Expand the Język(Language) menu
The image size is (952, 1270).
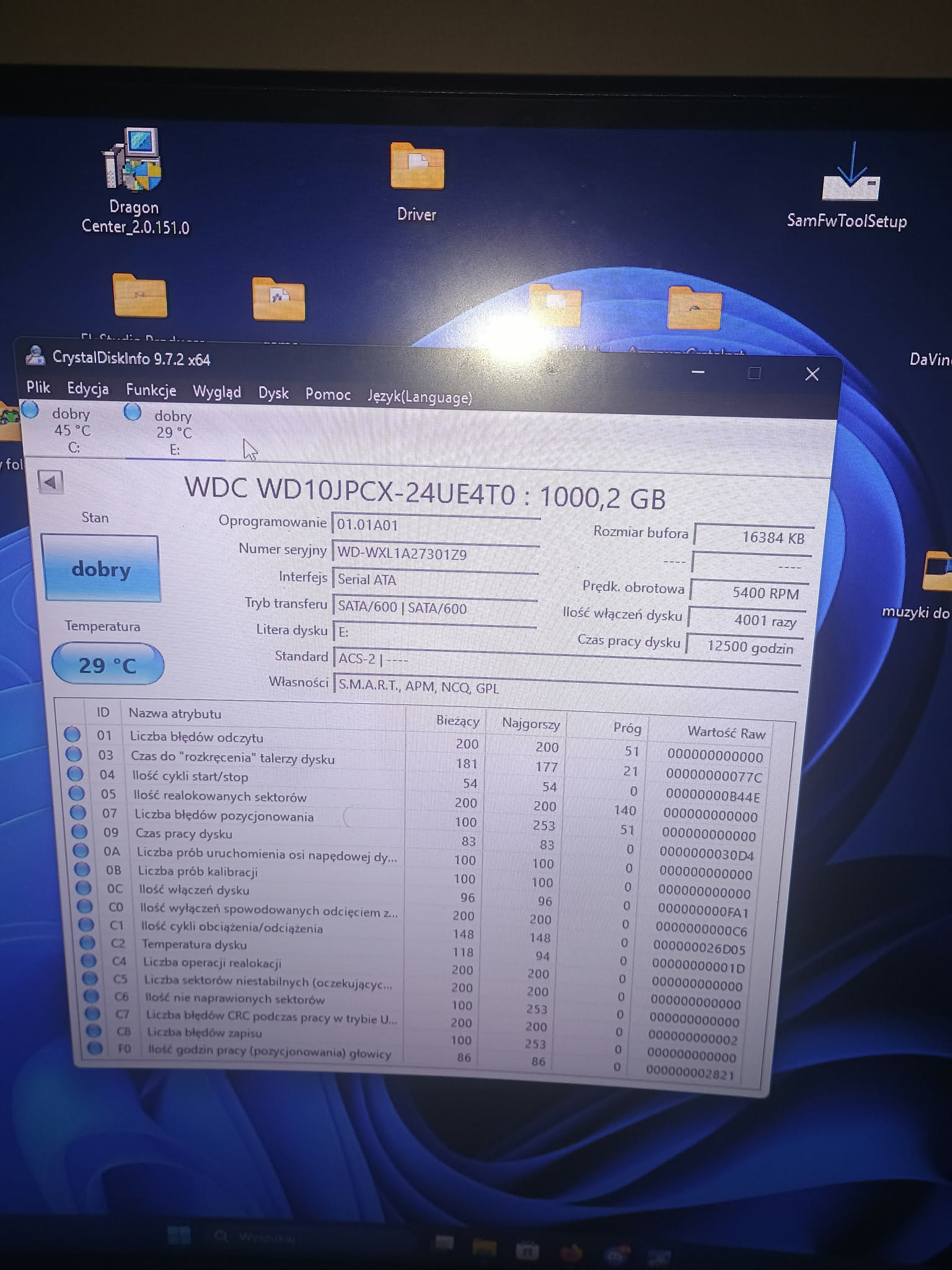[419, 397]
